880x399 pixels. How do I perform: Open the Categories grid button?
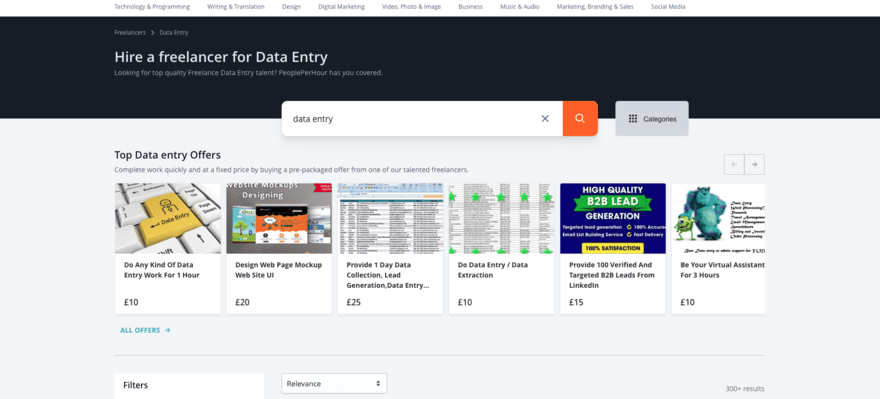point(652,118)
